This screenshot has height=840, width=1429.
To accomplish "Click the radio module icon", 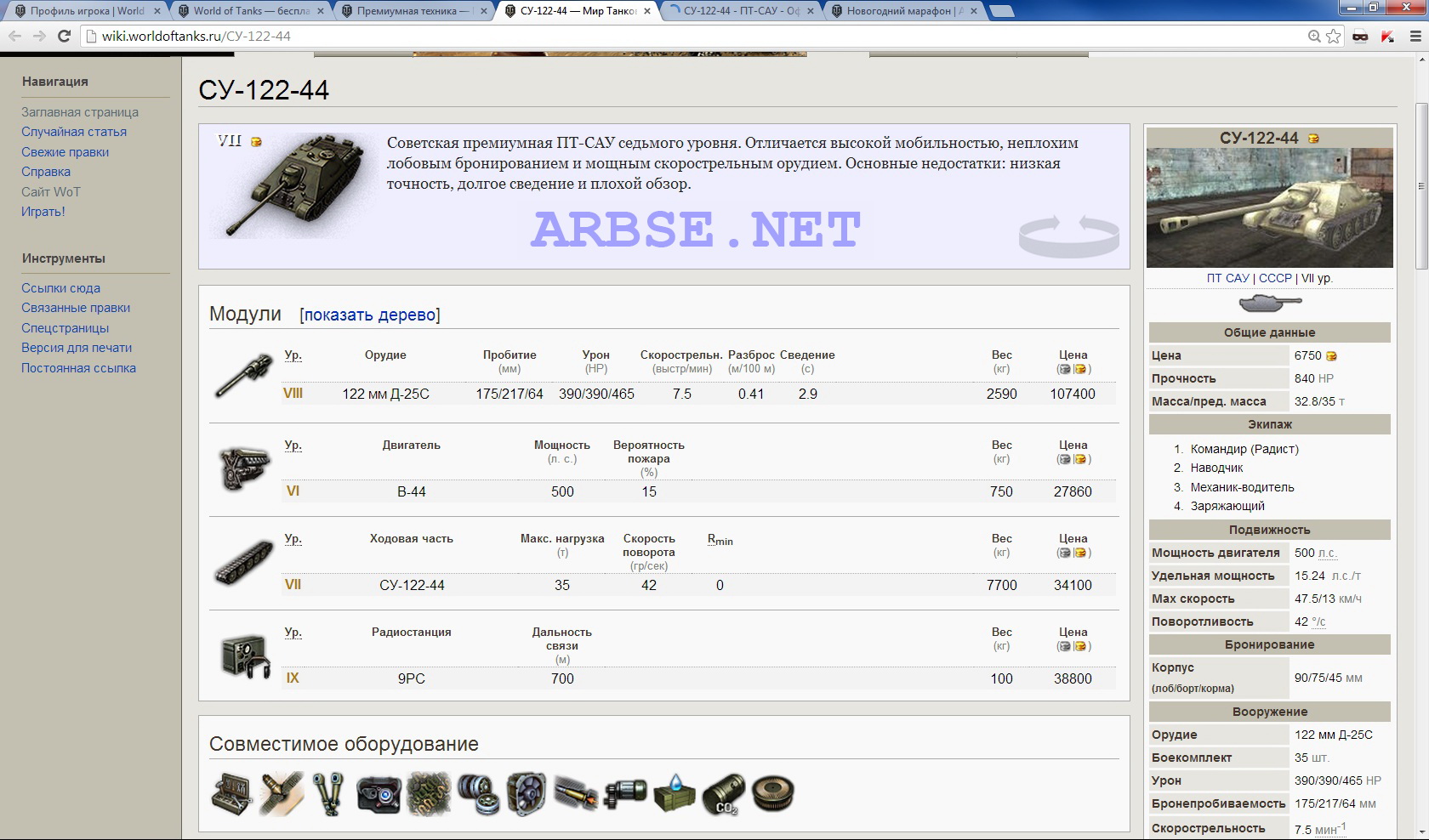I will click(244, 656).
